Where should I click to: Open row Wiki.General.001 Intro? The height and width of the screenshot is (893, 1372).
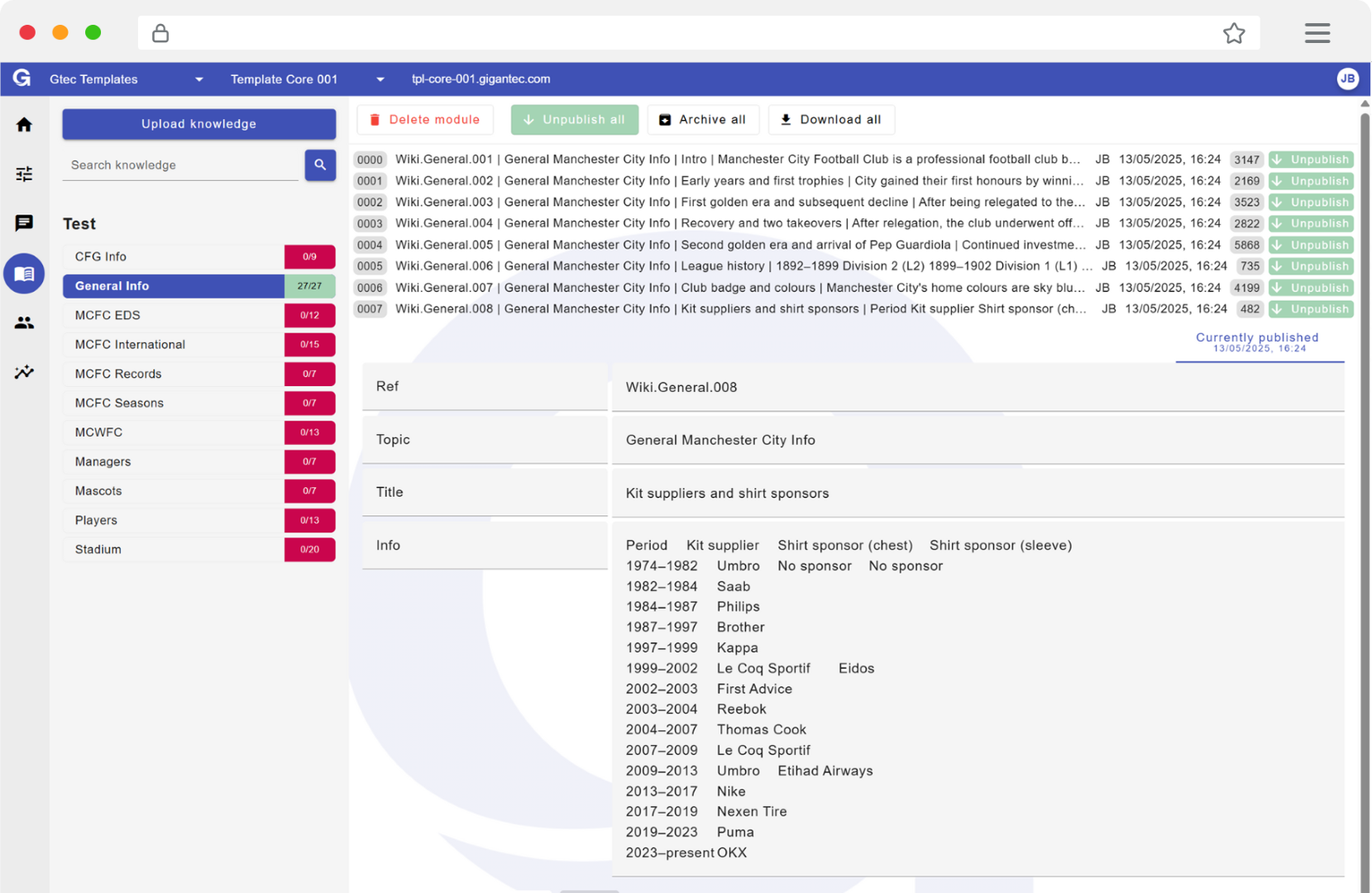pyautogui.click(x=738, y=160)
